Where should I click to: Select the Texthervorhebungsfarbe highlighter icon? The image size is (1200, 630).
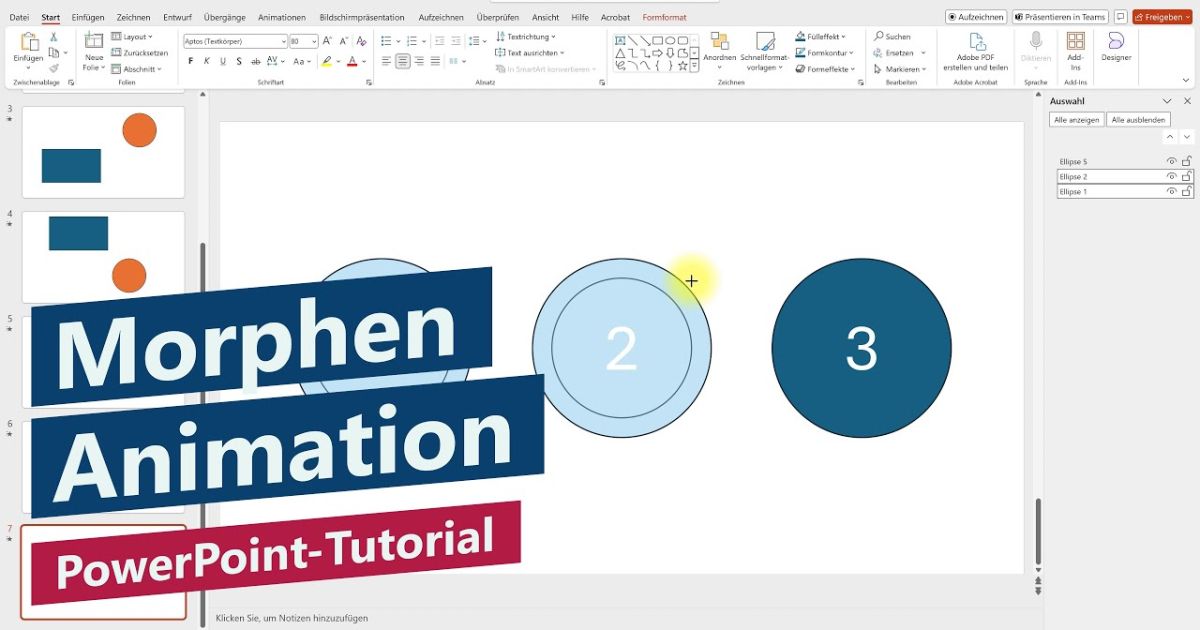327,61
